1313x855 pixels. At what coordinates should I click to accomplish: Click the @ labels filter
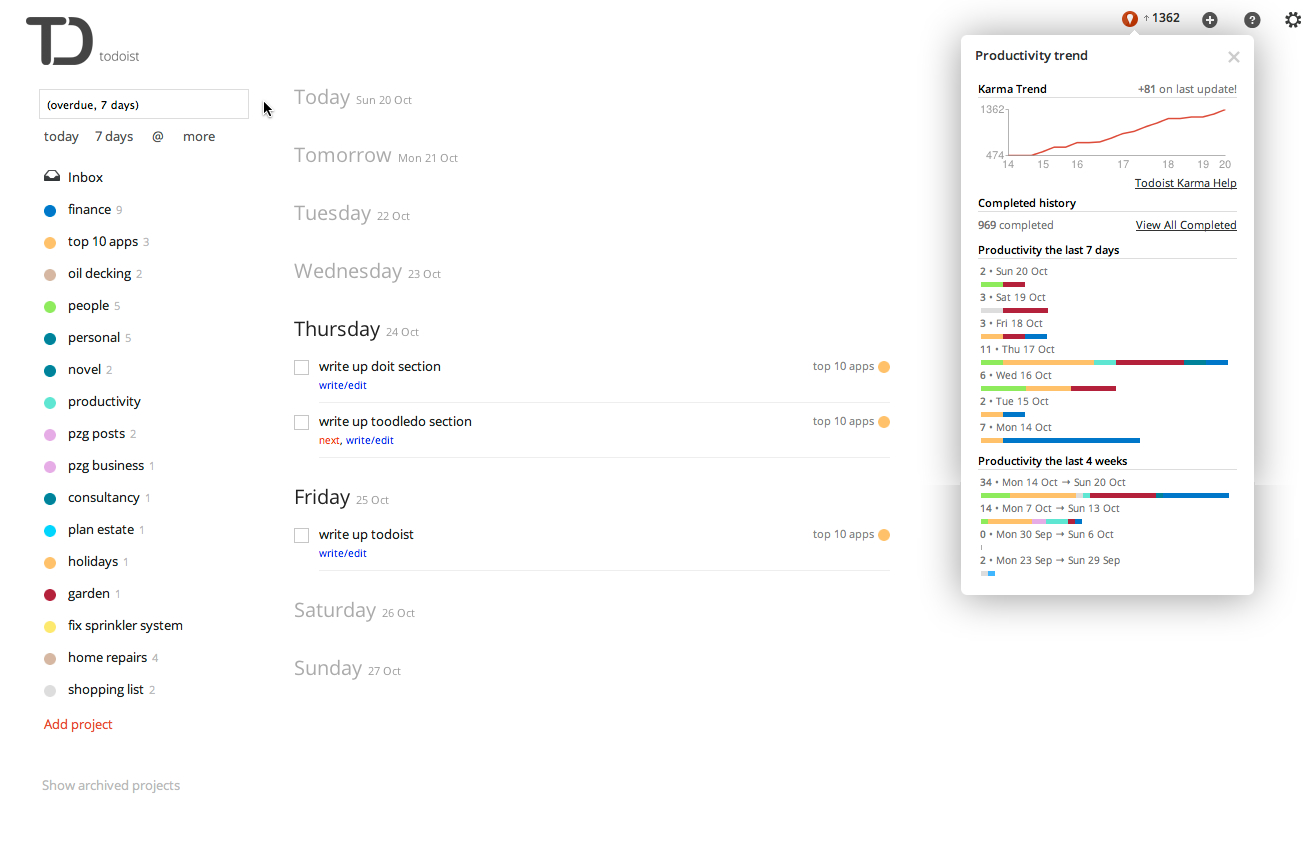pos(158,136)
